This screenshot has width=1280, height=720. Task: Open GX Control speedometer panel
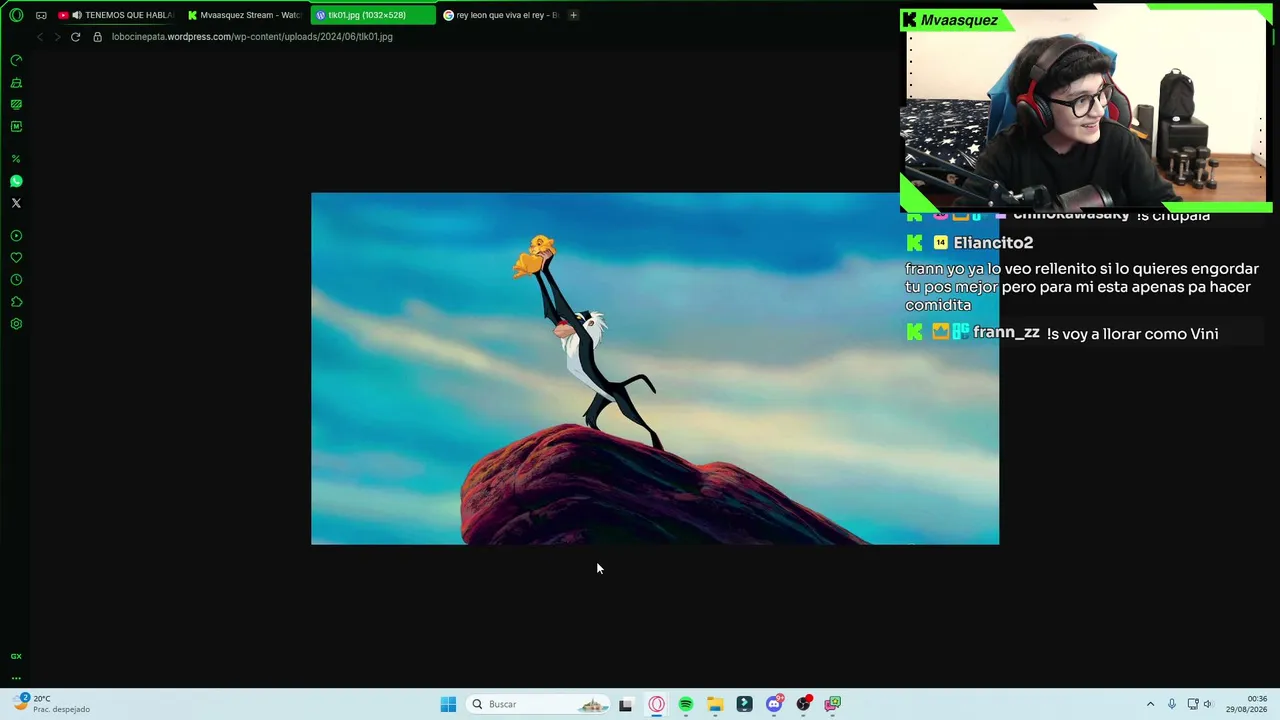pos(16,60)
